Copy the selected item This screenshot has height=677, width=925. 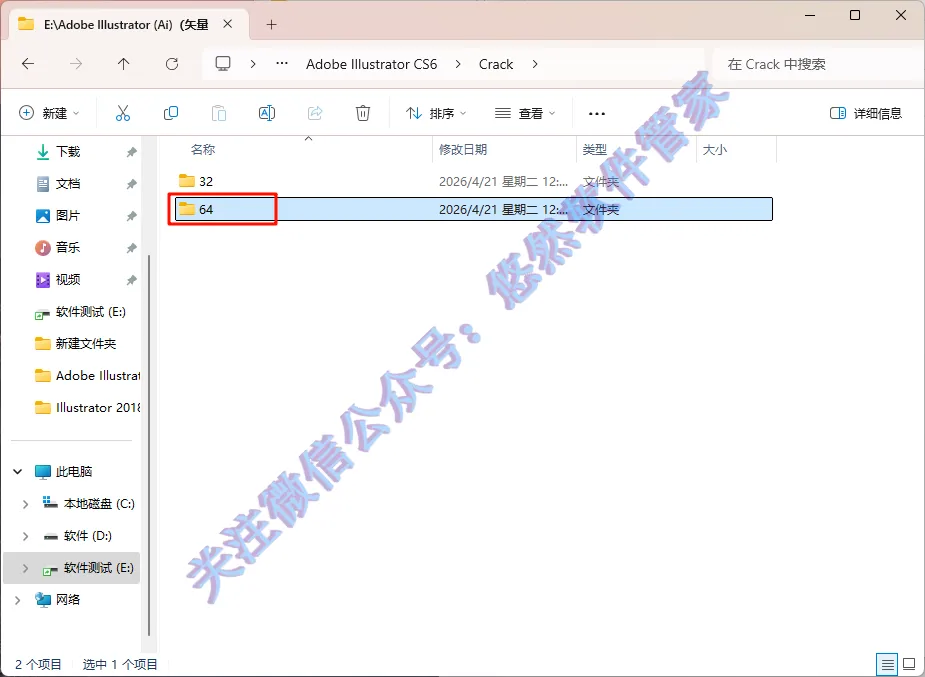click(170, 113)
